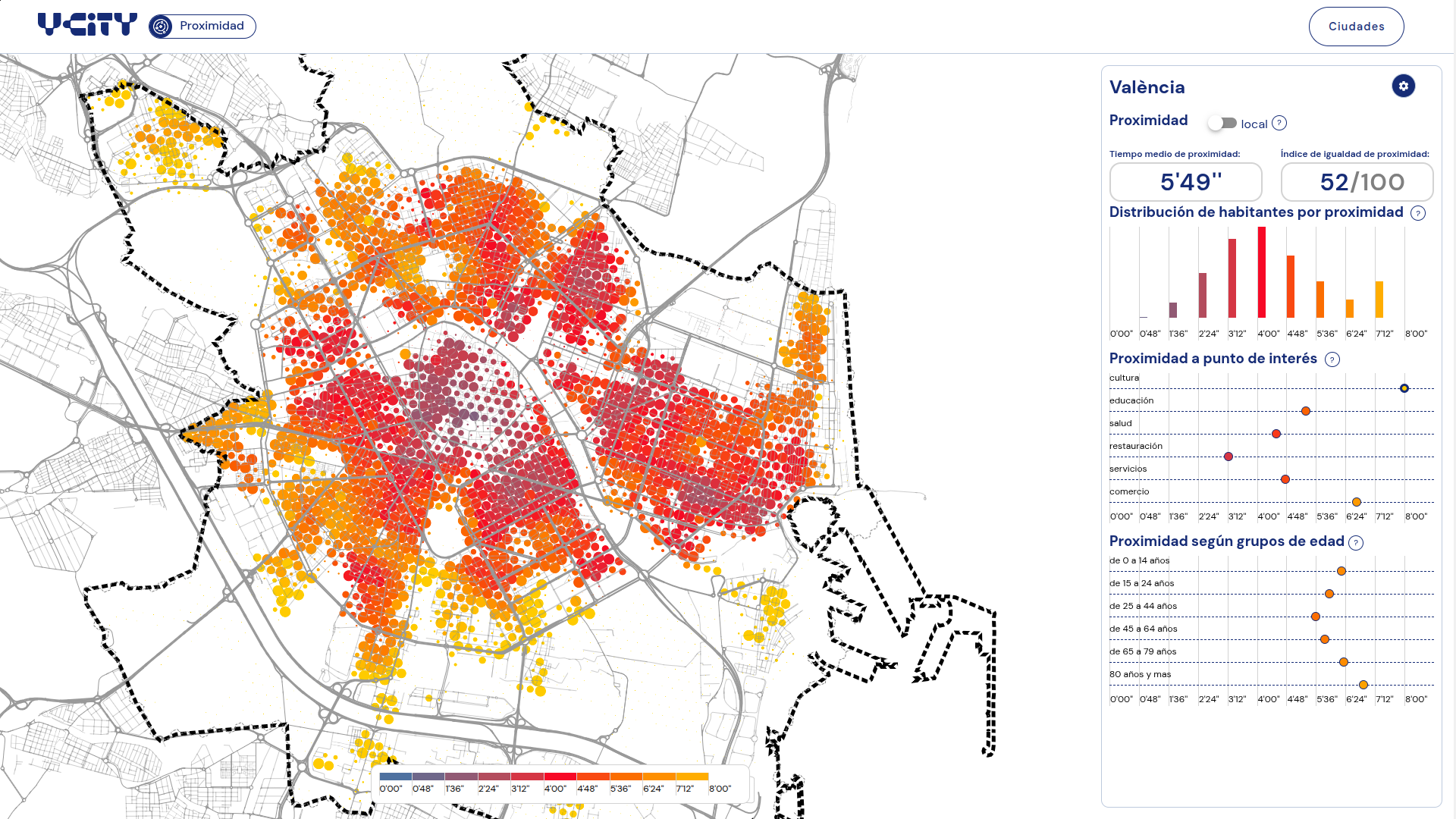Click the de 0 a 14 años marker
The image size is (1456, 819).
[x=1341, y=571]
